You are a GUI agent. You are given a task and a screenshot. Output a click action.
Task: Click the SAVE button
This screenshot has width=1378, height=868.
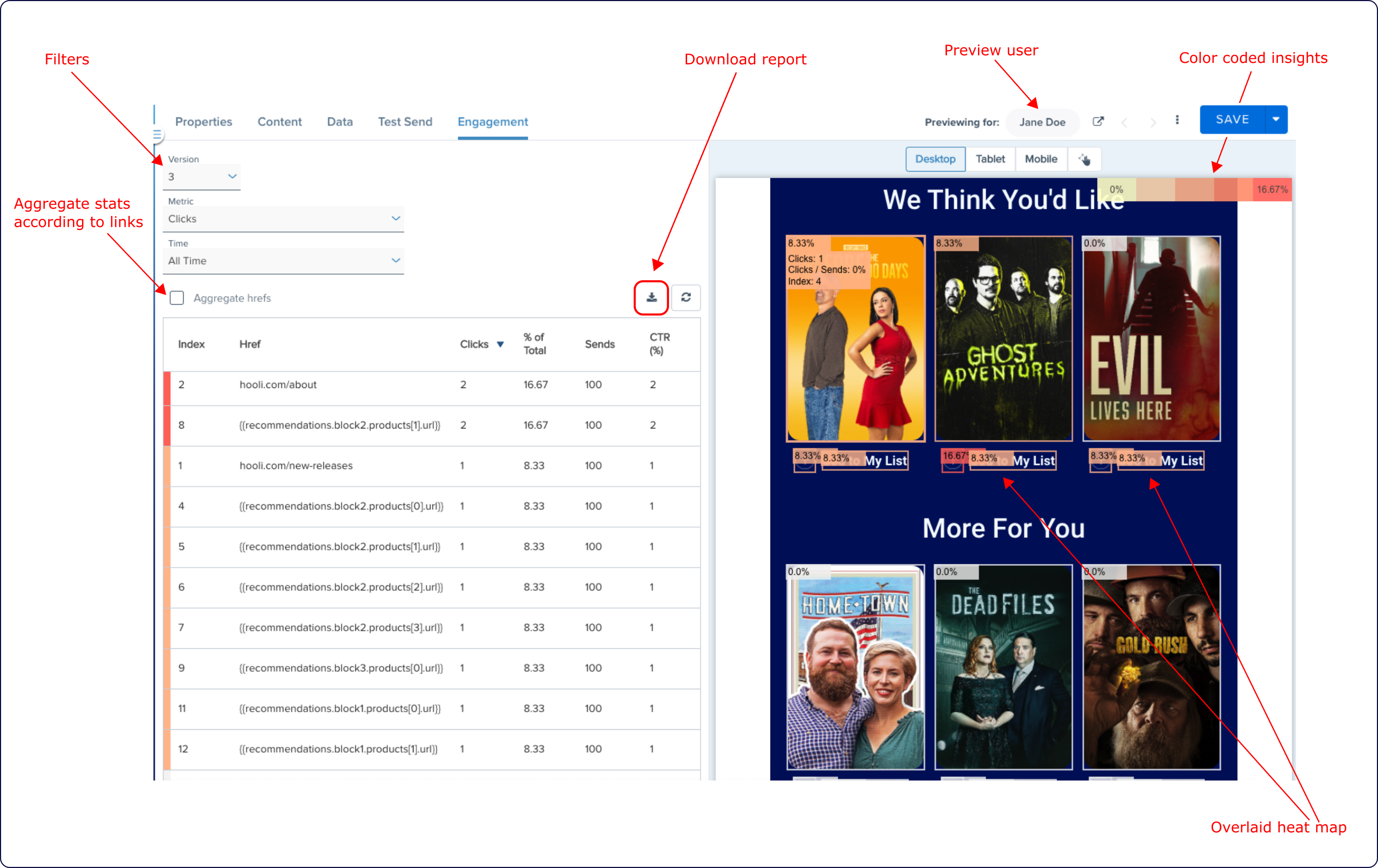tap(1232, 120)
